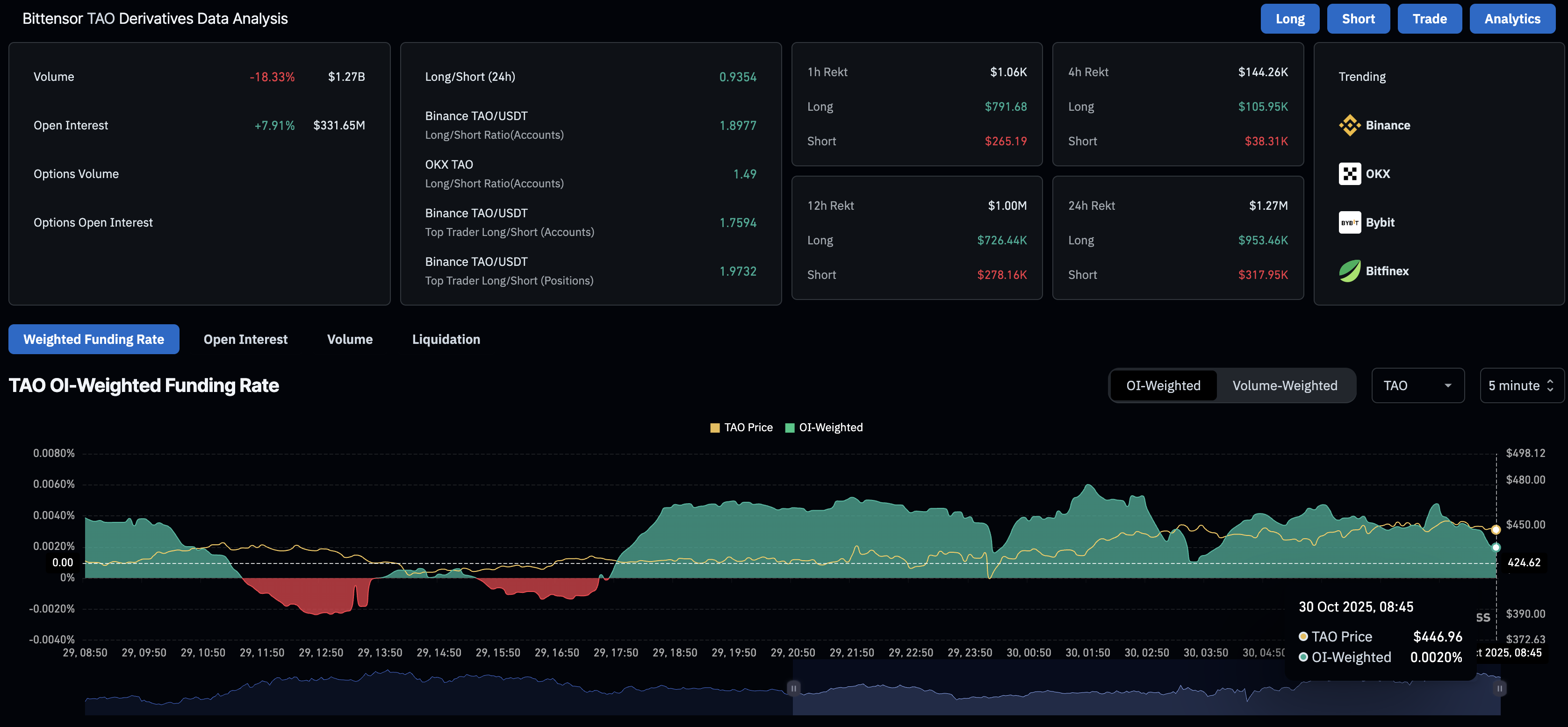Click the stepper arrows beside 5 minute
Viewport: 1568px width, 727px height.
(x=1550, y=385)
